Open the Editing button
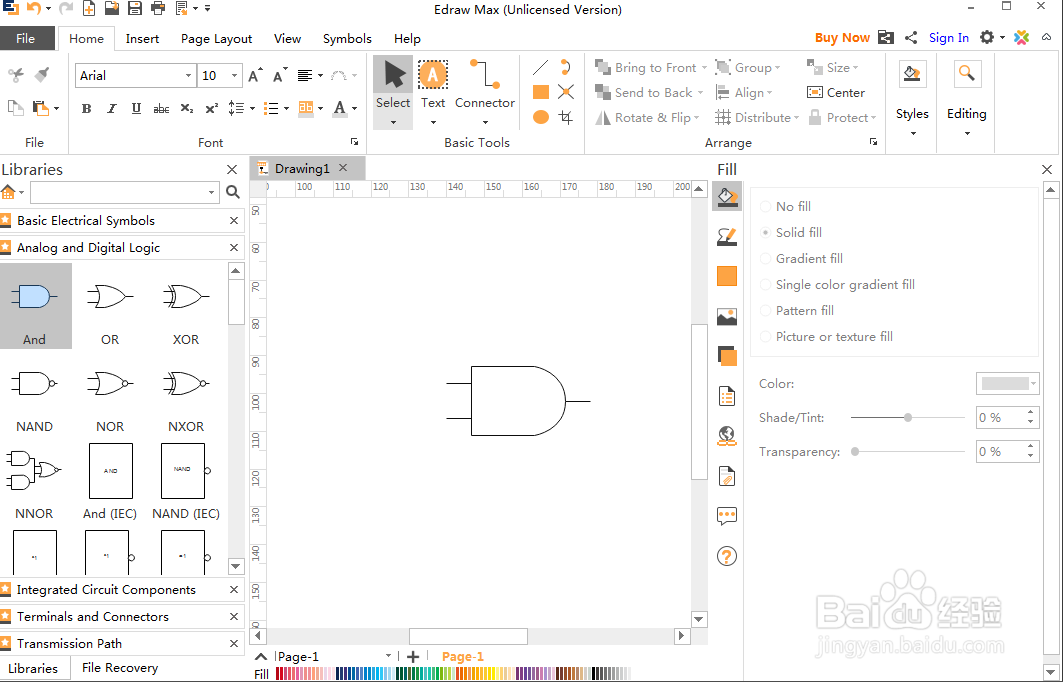 tap(967, 98)
